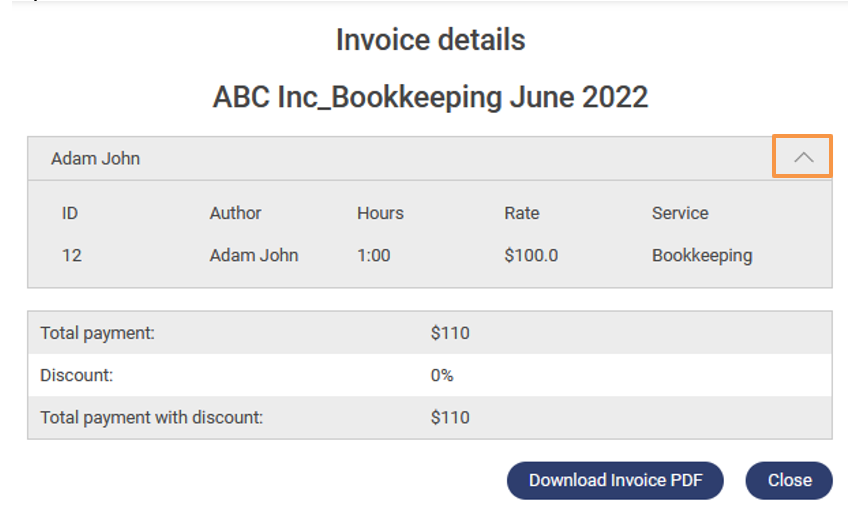
Task: Click the Hours column header
Action: (380, 213)
